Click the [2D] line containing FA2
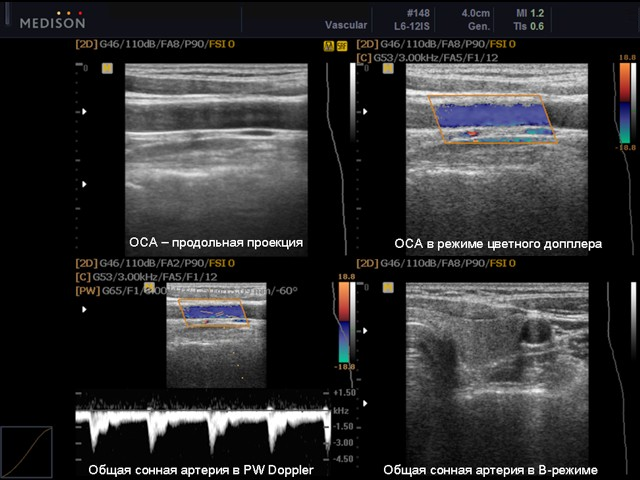The height and width of the screenshot is (480, 640). [x=155, y=263]
